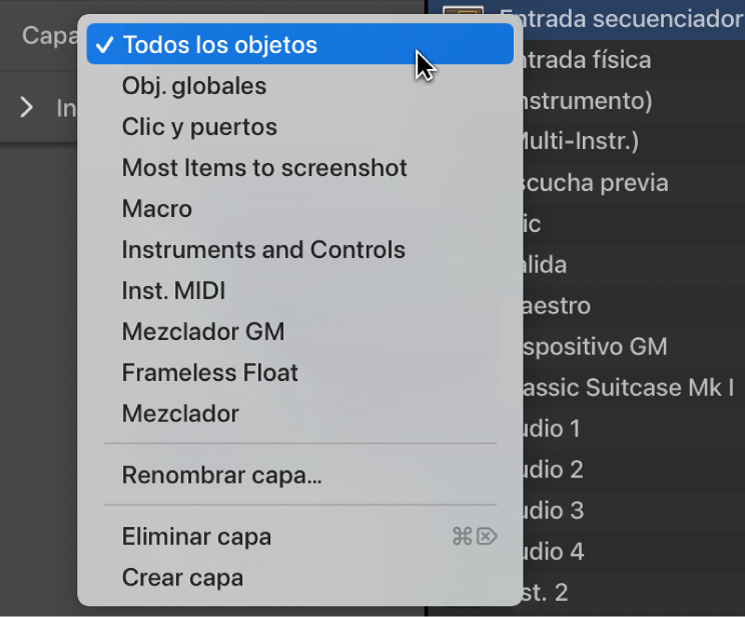The height and width of the screenshot is (617, 745).
Task: Select the checked Todos los objetos layer
Action: pos(219,45)
